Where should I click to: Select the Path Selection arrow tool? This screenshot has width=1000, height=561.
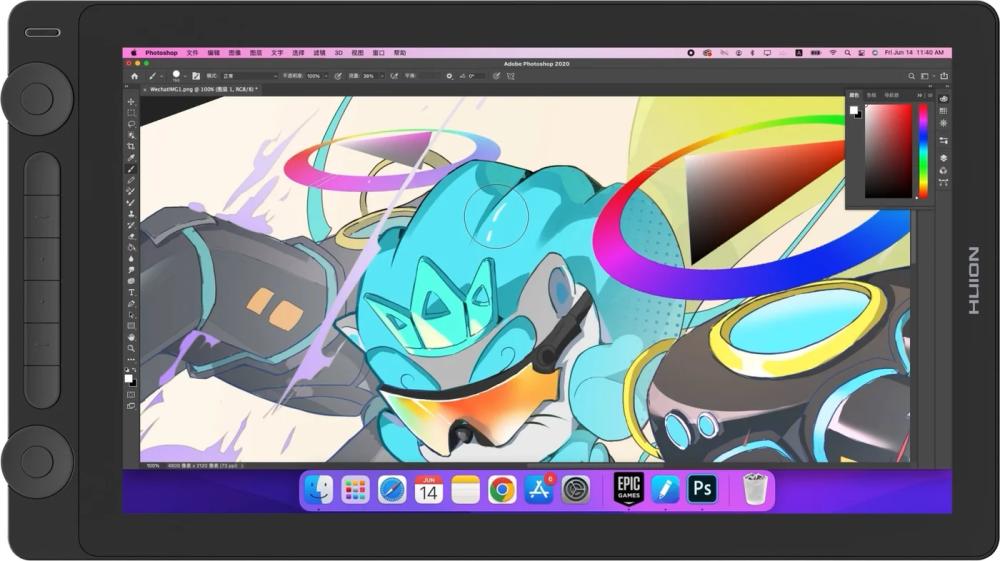click(131, 315)
